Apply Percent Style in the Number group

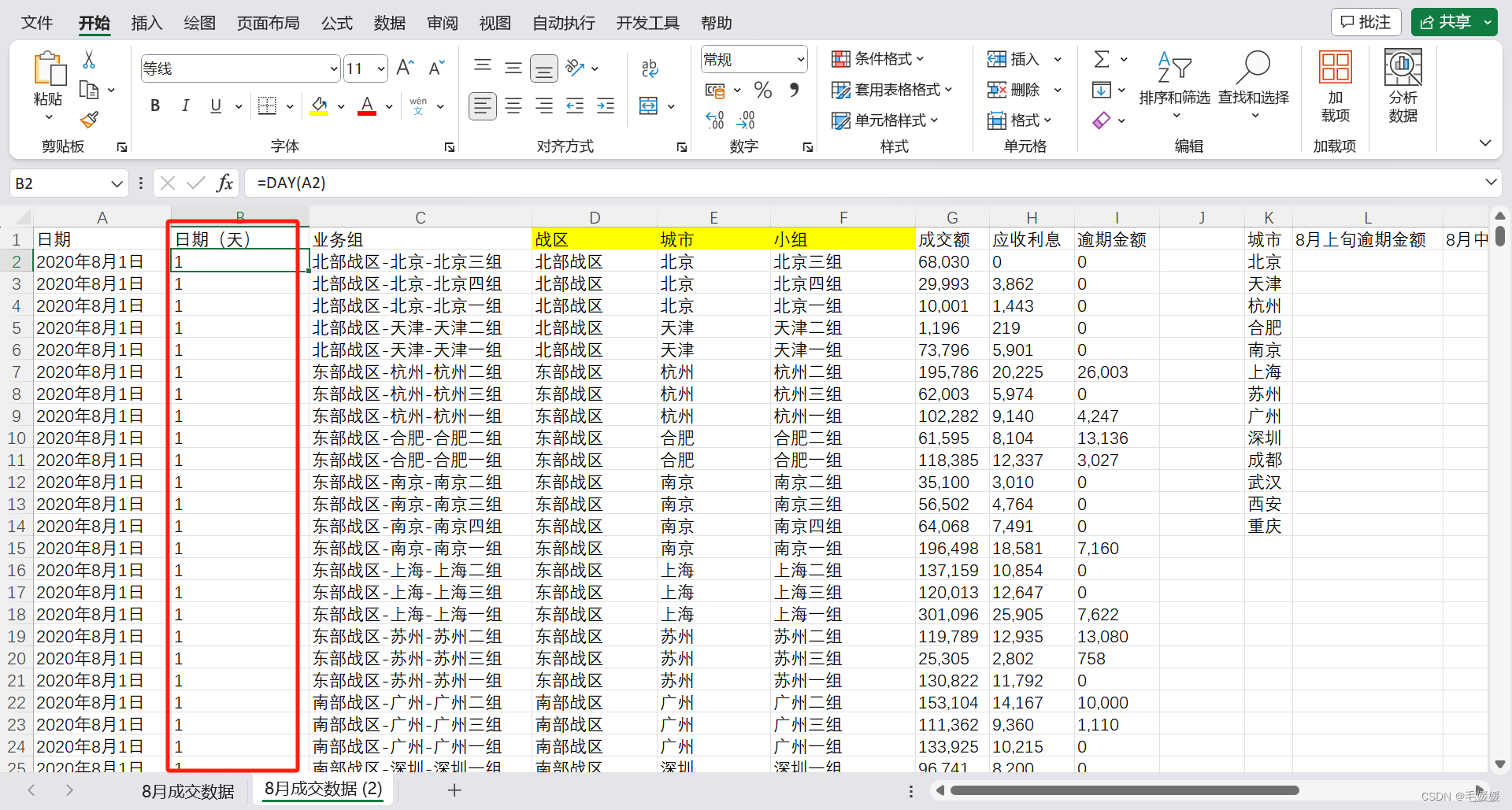tap(762, 90)
